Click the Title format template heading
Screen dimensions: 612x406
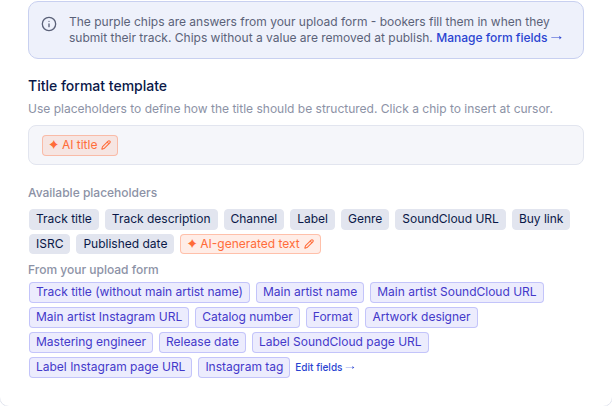click(98, 86)
